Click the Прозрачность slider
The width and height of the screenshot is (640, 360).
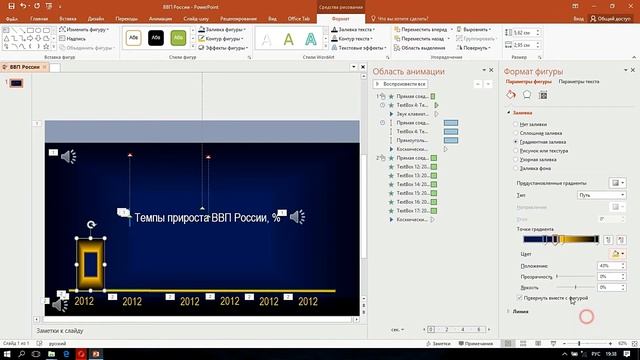coord(576,277)
